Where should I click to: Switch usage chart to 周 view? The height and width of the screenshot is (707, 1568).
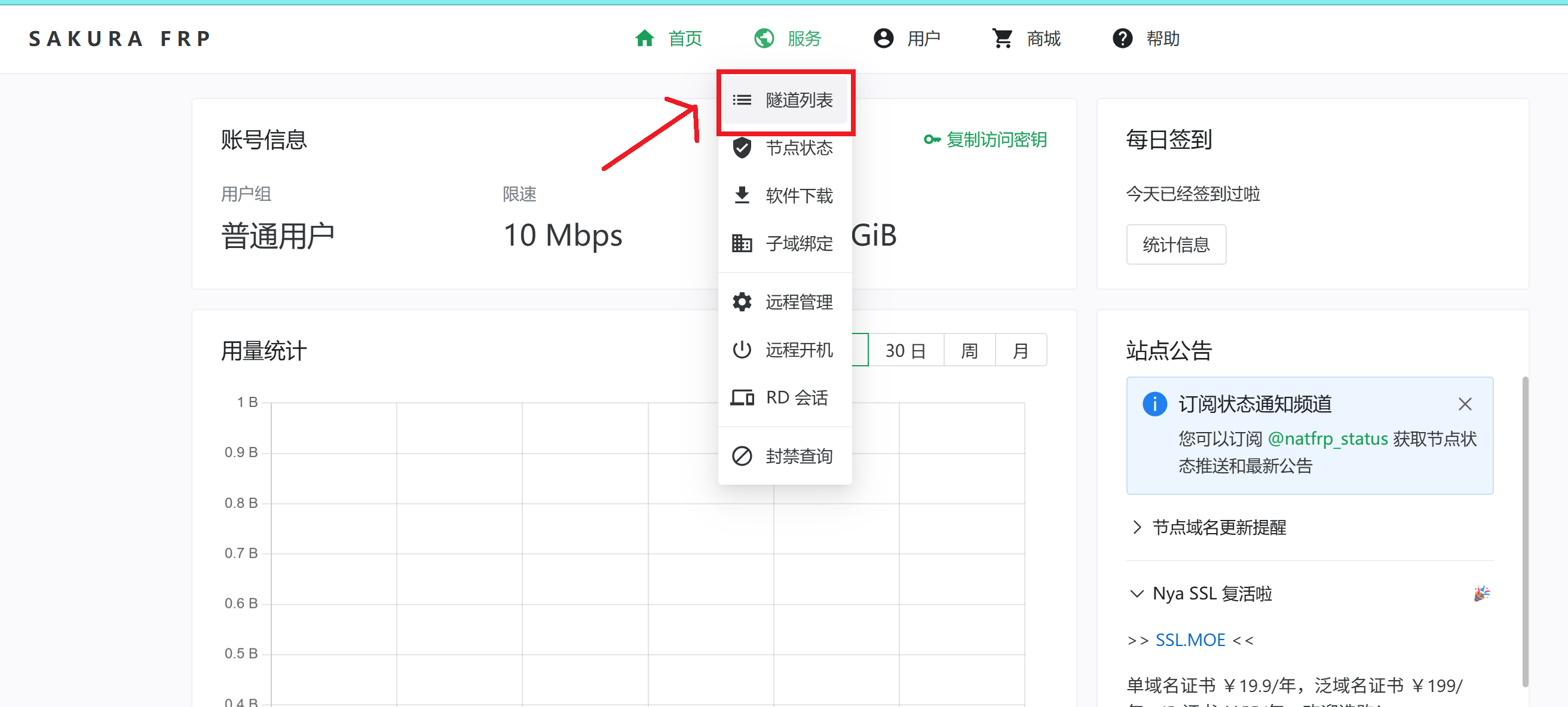(x=969, y=351)
